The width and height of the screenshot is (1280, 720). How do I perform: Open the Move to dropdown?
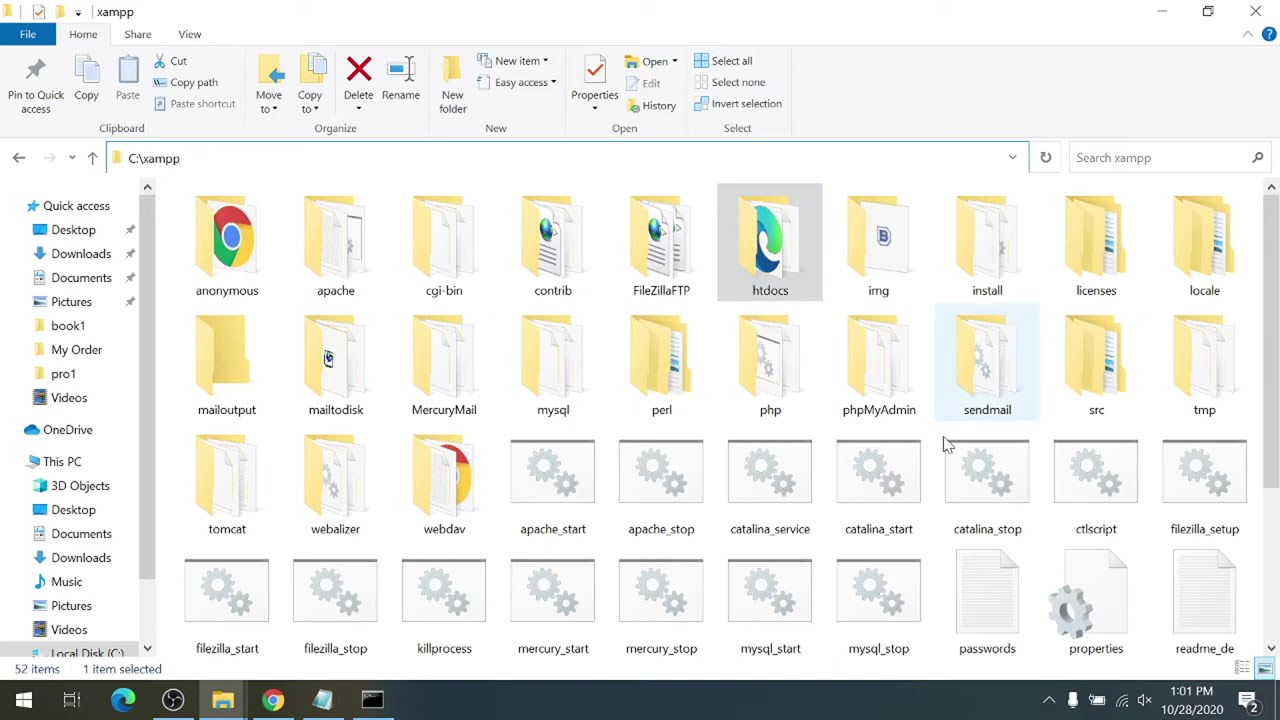point(269,85)
